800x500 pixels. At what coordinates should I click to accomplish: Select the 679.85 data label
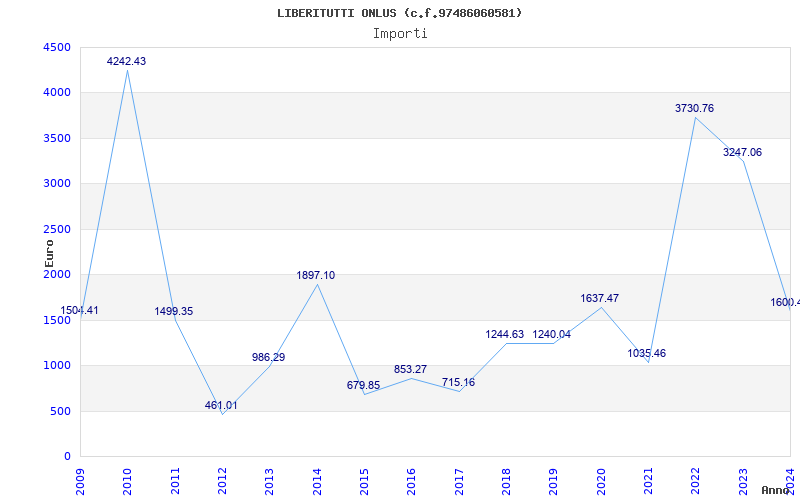[x=363, y=385]
